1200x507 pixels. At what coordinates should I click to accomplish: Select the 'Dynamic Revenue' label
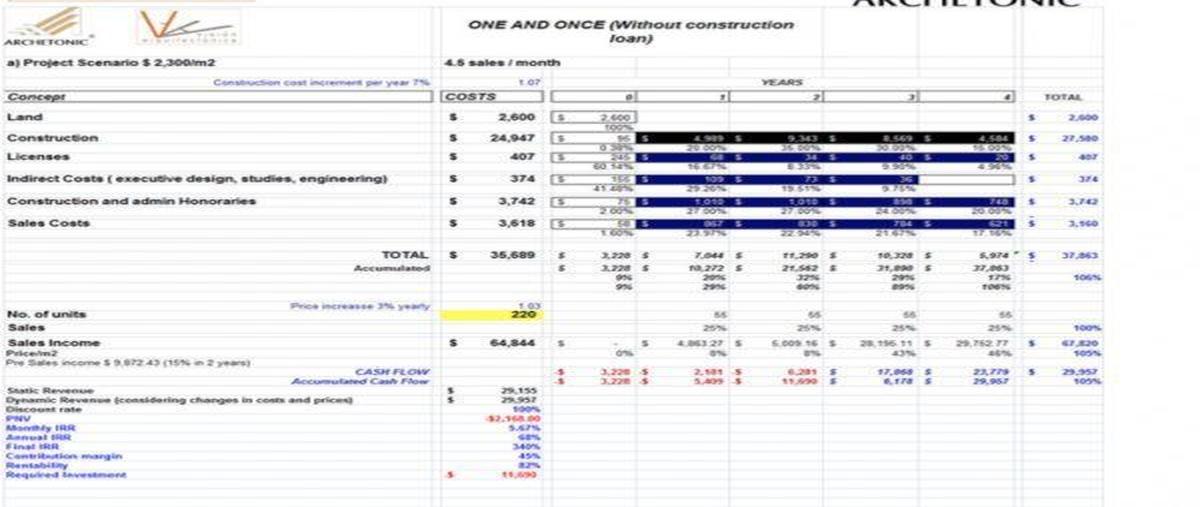(179, 400)
